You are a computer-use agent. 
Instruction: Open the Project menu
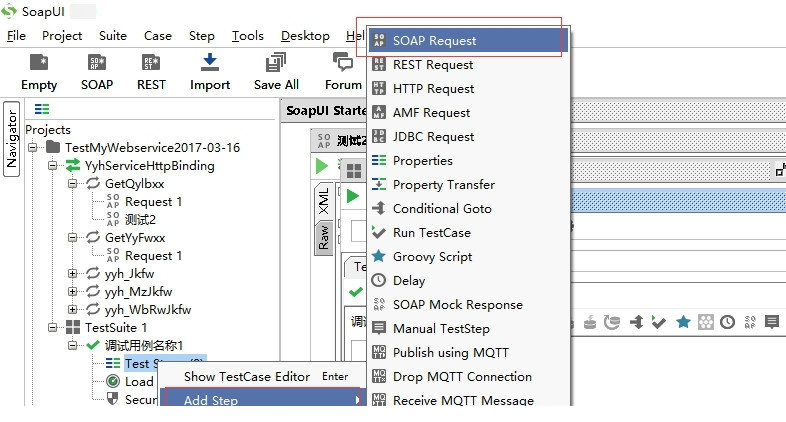pos(62,36)
